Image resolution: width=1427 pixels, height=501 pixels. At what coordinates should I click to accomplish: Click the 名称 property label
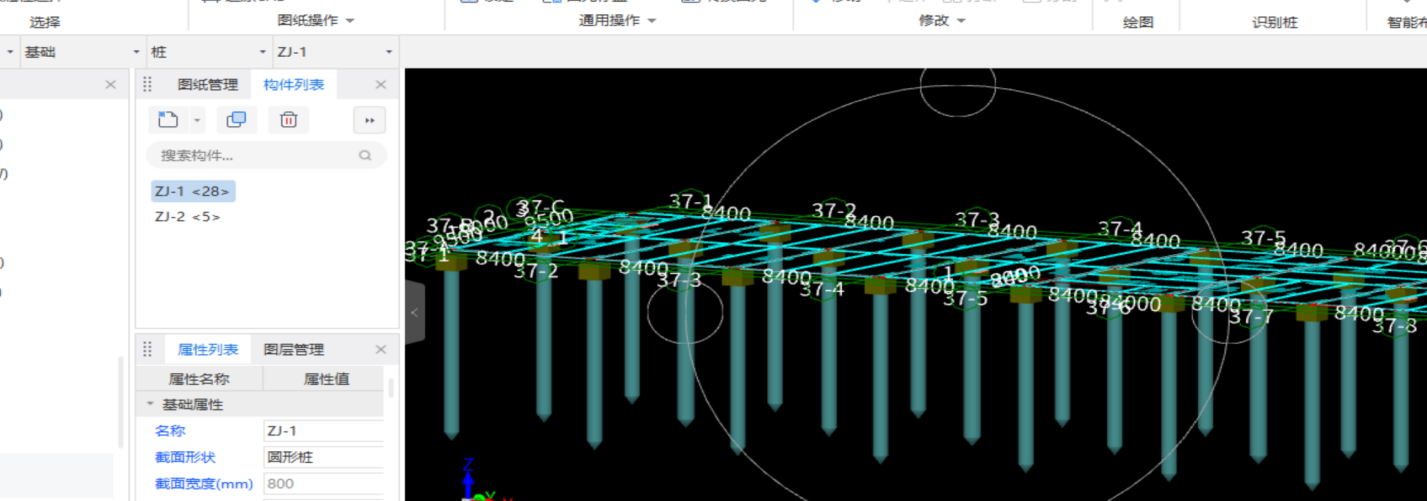pyautogui.click(x=171, y=431)
